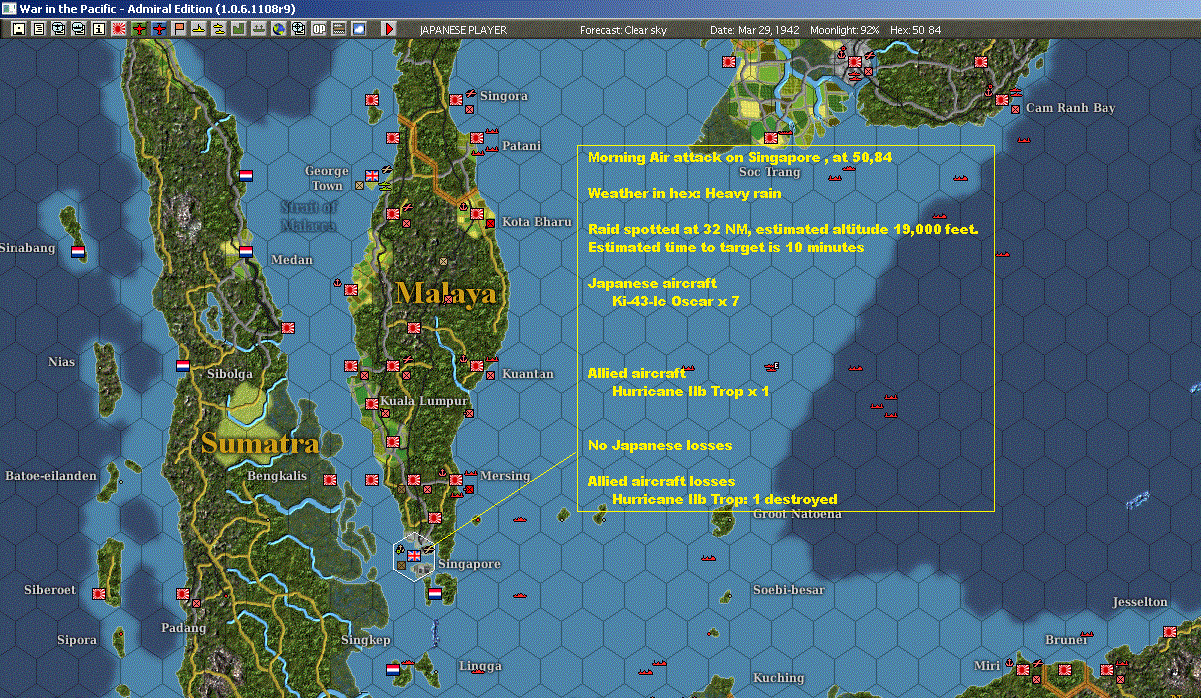Open the document list report icon

38,29
